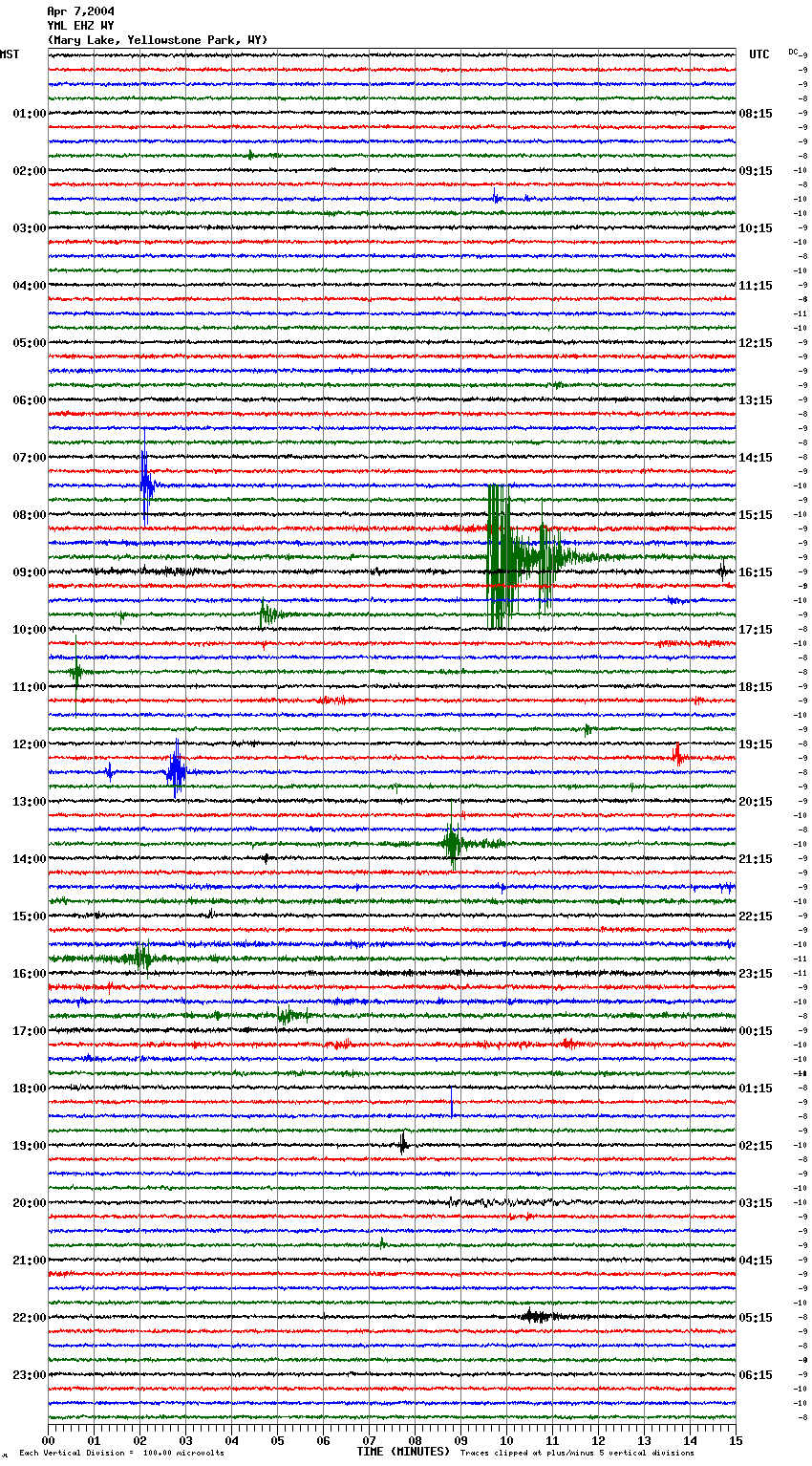Select the 23:00 MST hour label
This screenshot has width=812, height=1466.
30,1375
